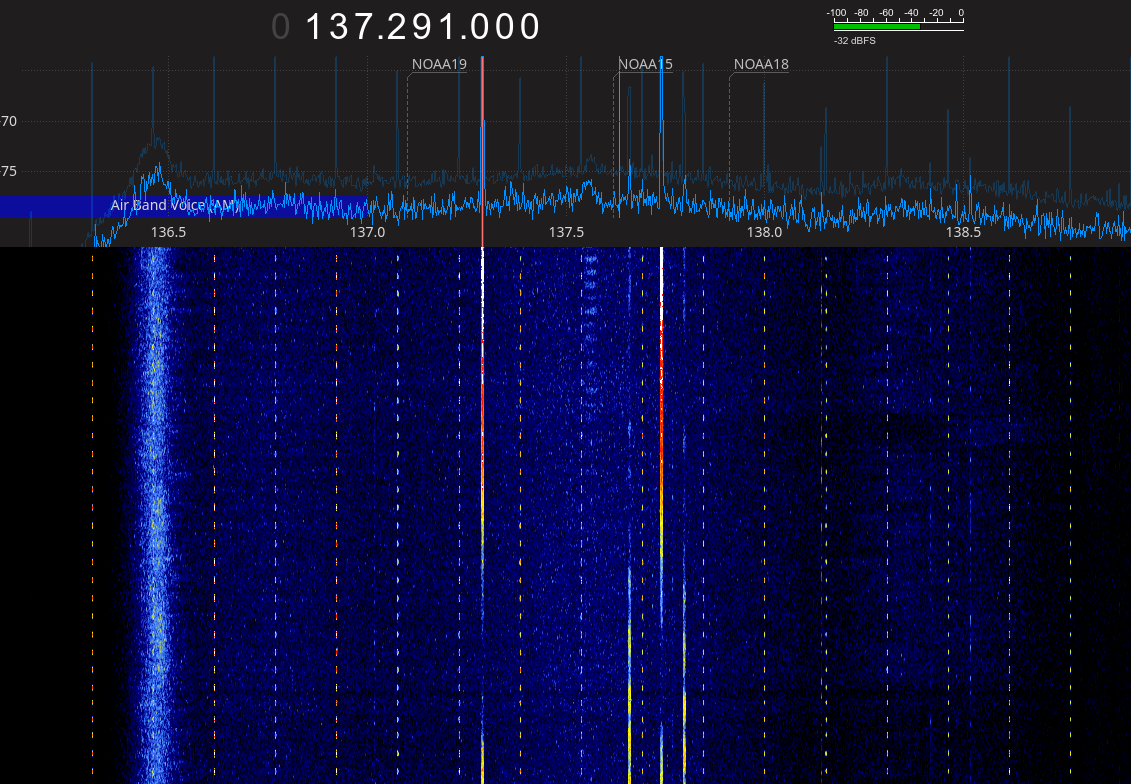This screenshot has height=784, width=1131.
Task: Select the NOAA15 bookmark tag
Action: point(645,65)
